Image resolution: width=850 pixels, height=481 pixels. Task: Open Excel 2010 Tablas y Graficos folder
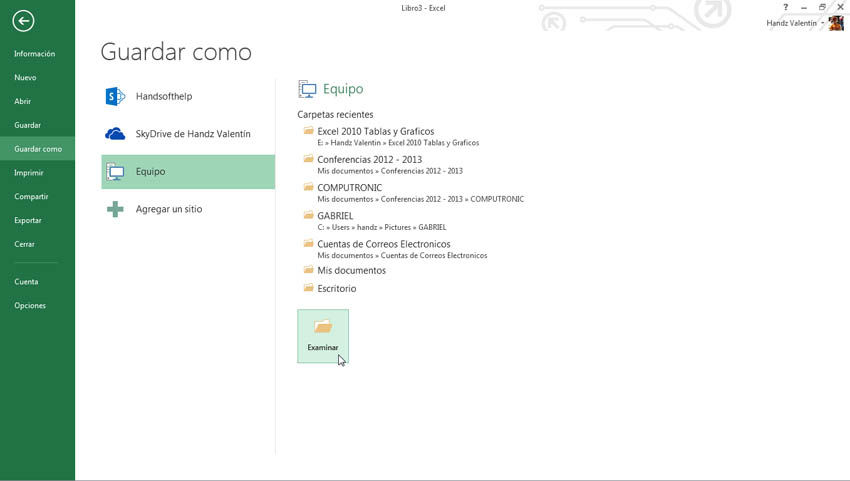[x=375, y=132]
